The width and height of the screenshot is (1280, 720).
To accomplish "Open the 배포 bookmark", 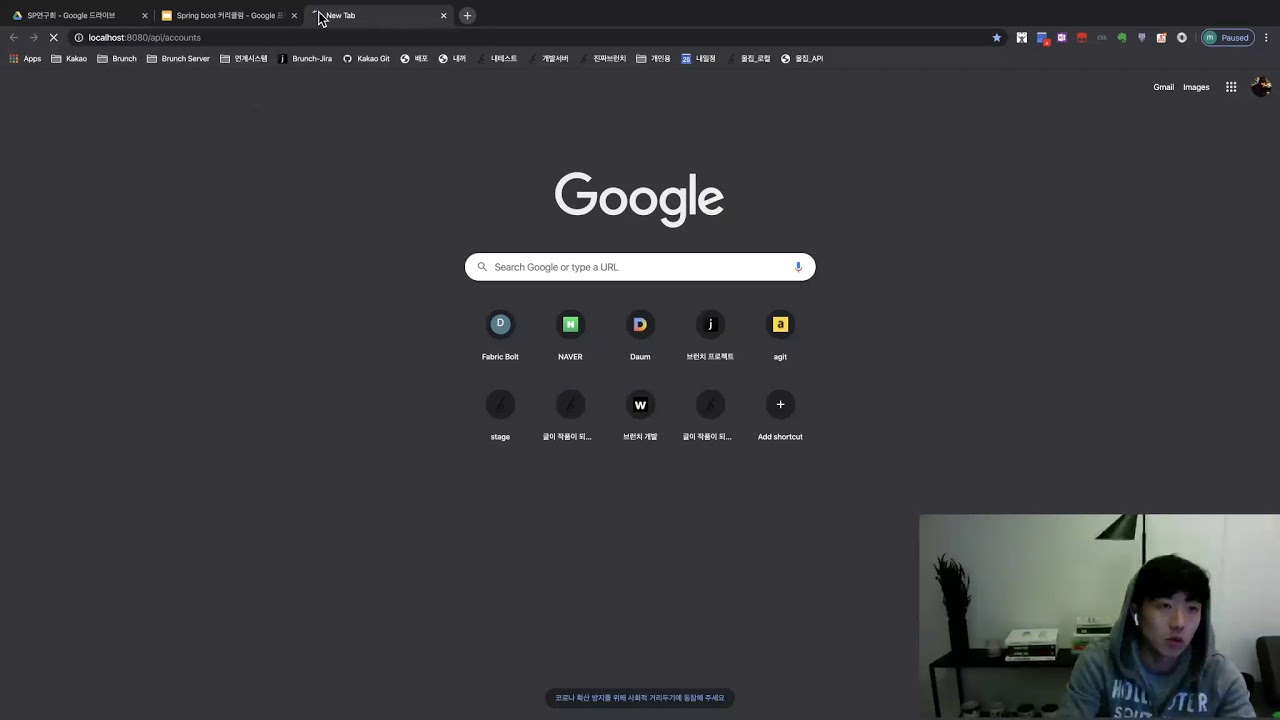I will [414, 59].
